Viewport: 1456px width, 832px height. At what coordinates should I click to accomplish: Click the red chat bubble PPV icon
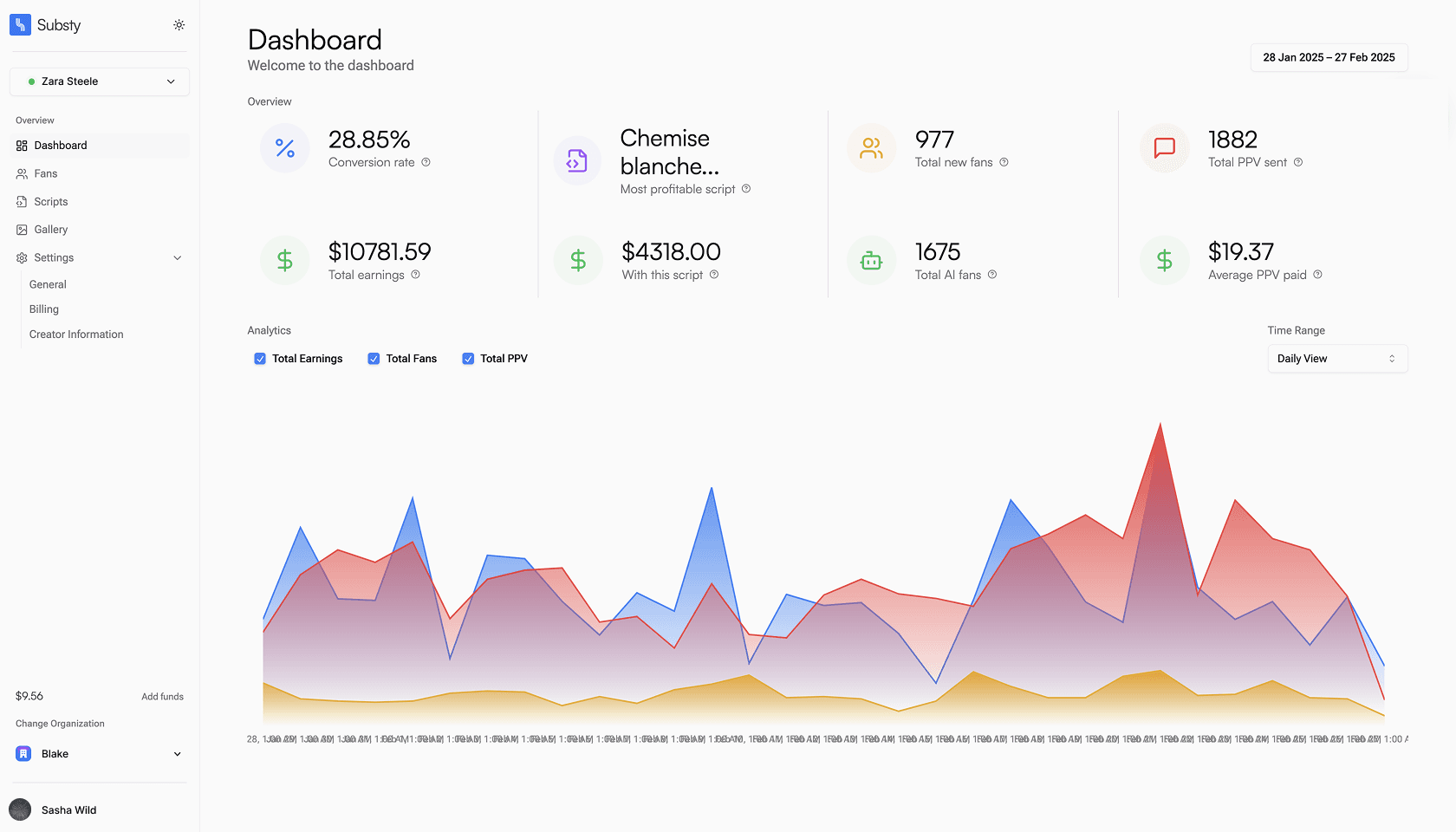[x=1165, y=148]
